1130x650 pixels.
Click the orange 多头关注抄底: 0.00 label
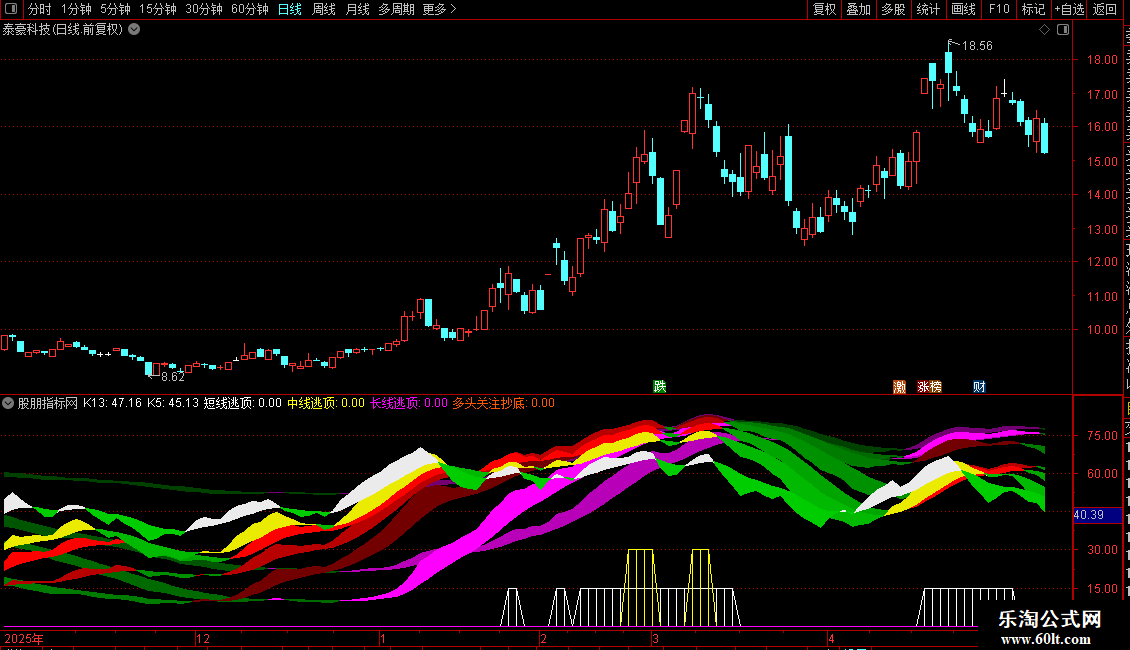point(504,403)
